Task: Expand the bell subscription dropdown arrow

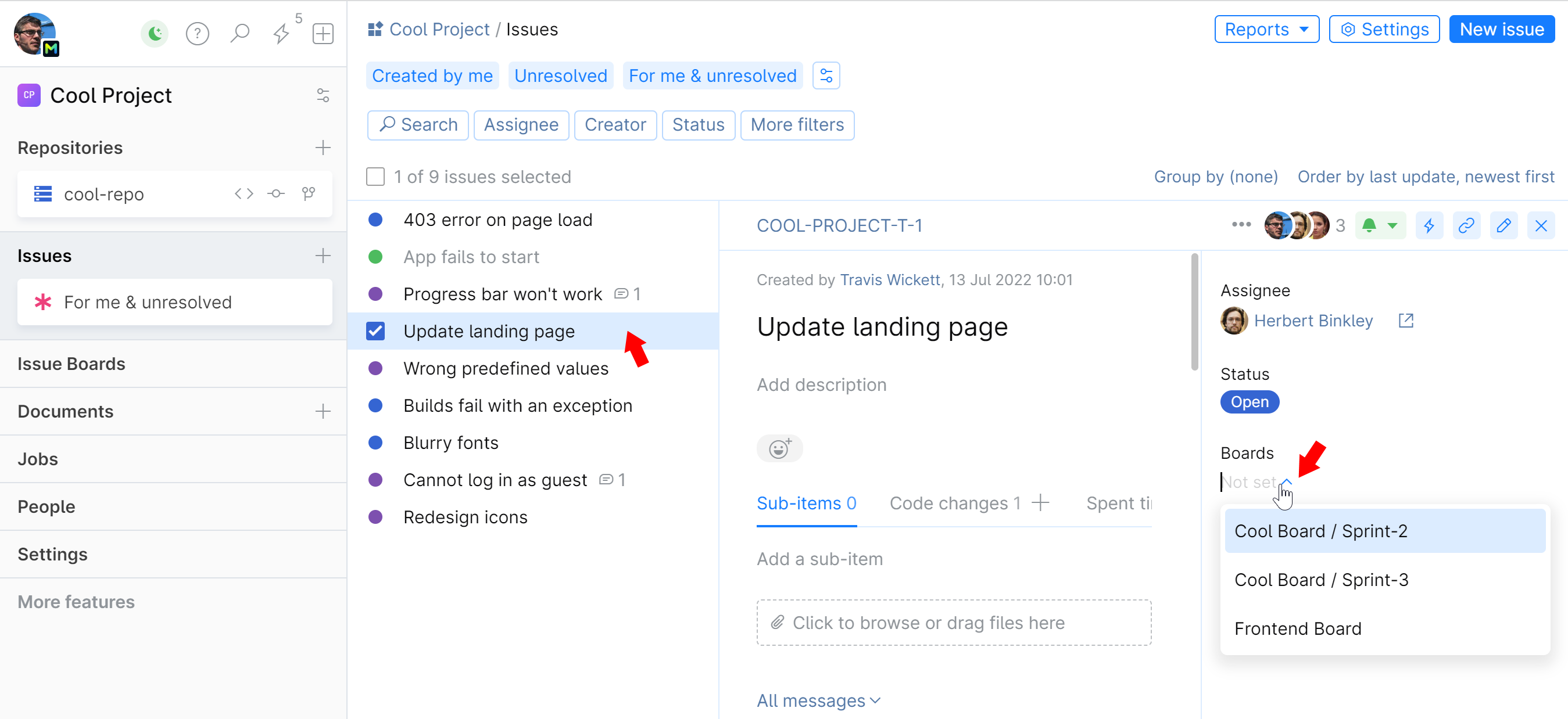Action: 1392,226
